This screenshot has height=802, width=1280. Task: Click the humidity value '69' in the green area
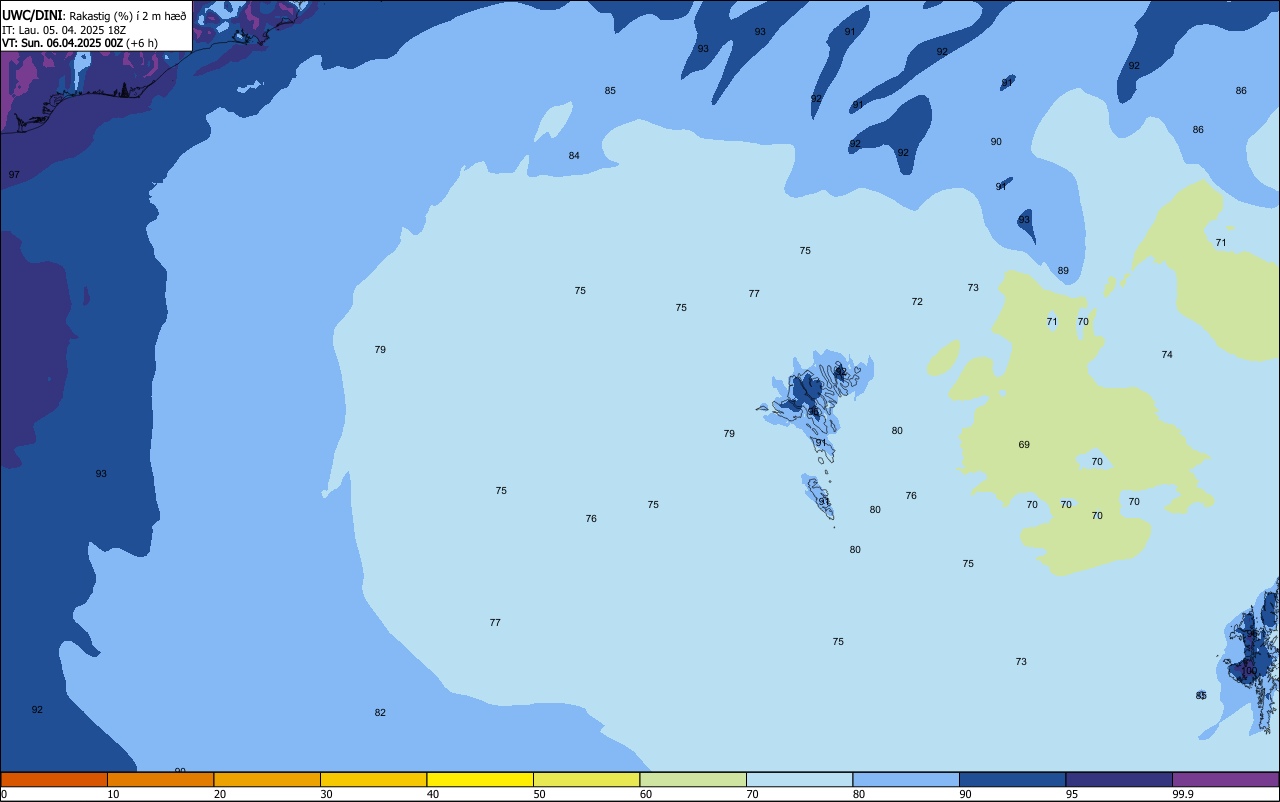1024,445
